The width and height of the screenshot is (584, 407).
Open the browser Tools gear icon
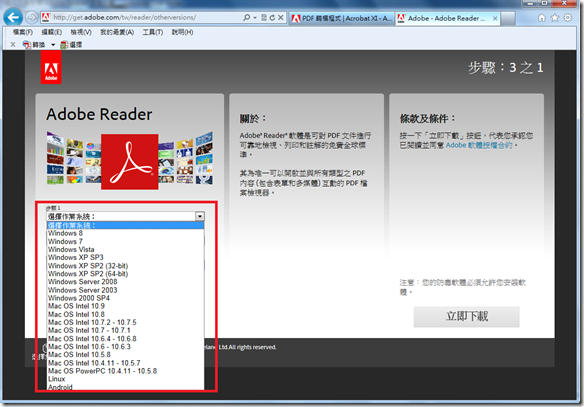point(568,18)
